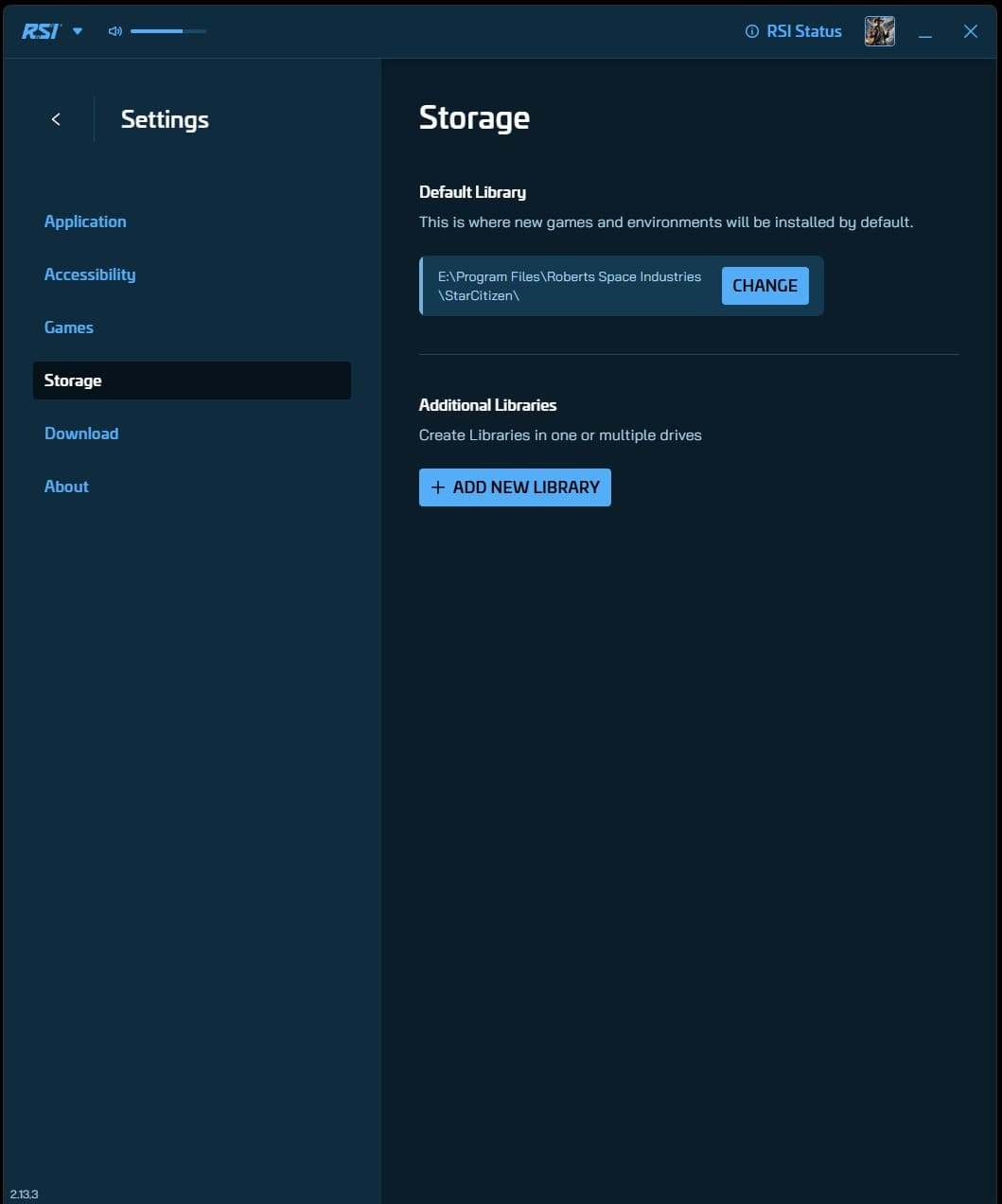Open RSI Status link

pyautogui.click(x=794, y=31)
